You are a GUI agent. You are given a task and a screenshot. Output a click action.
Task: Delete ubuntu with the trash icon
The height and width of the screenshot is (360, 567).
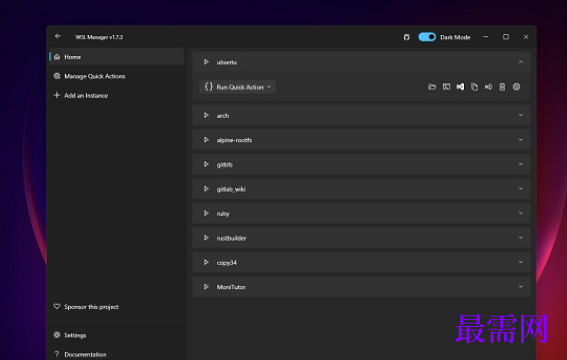click(x=502, y=87)
